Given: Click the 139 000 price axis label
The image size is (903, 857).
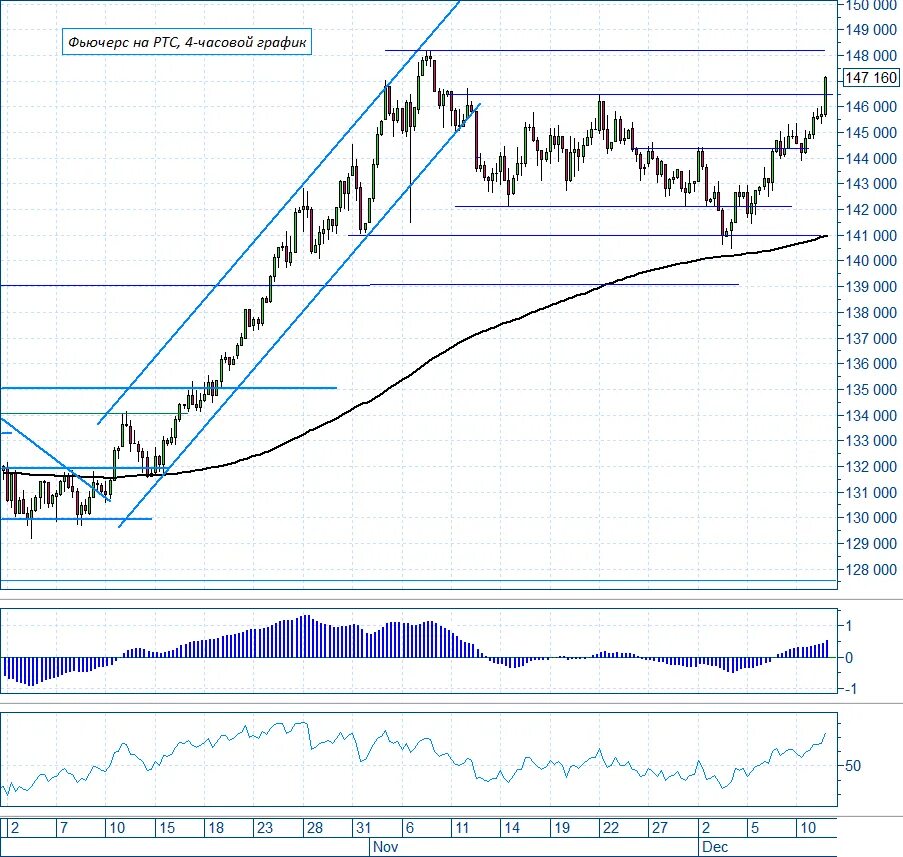Looking at the screenshot, I should [871, 287].
